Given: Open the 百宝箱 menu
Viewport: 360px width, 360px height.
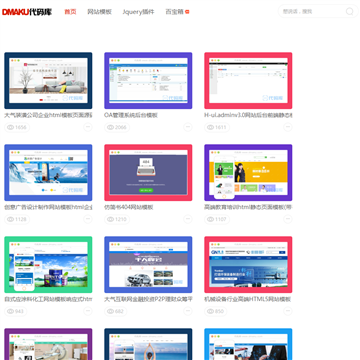Looking at the screenshot, I should tap(174, 12).
